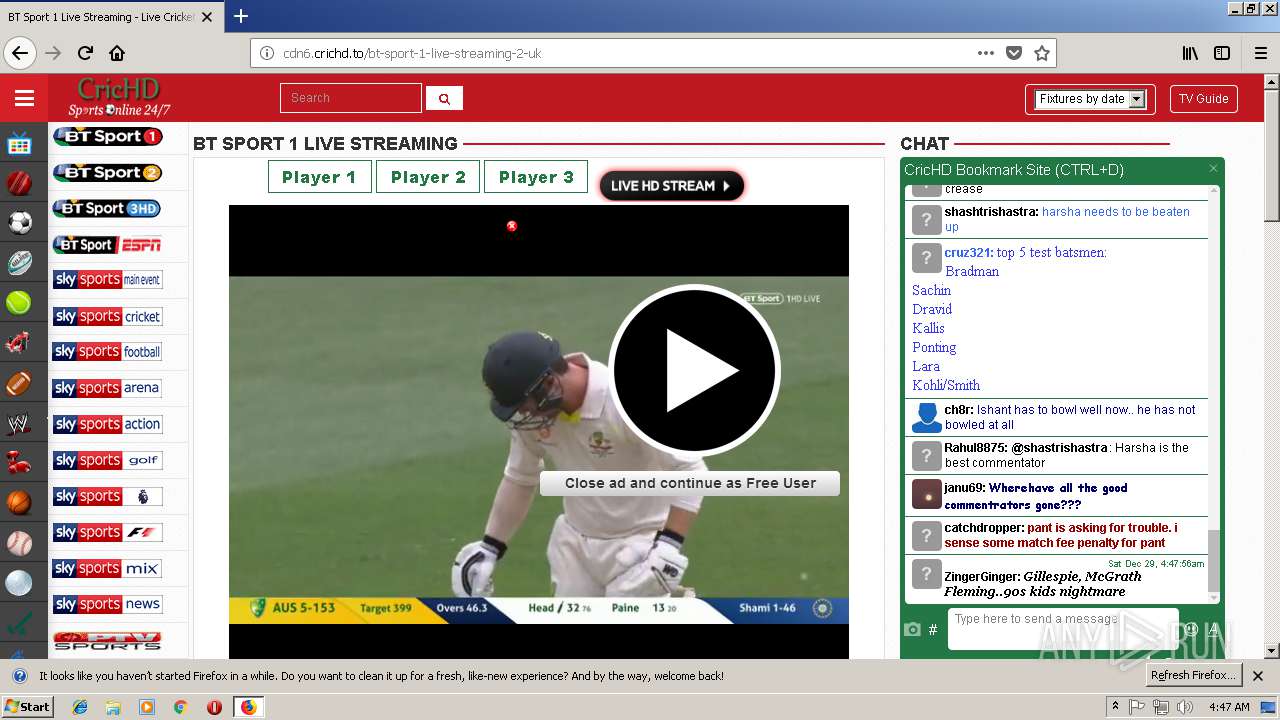Select the American football icon

click(x=19, y=383)
